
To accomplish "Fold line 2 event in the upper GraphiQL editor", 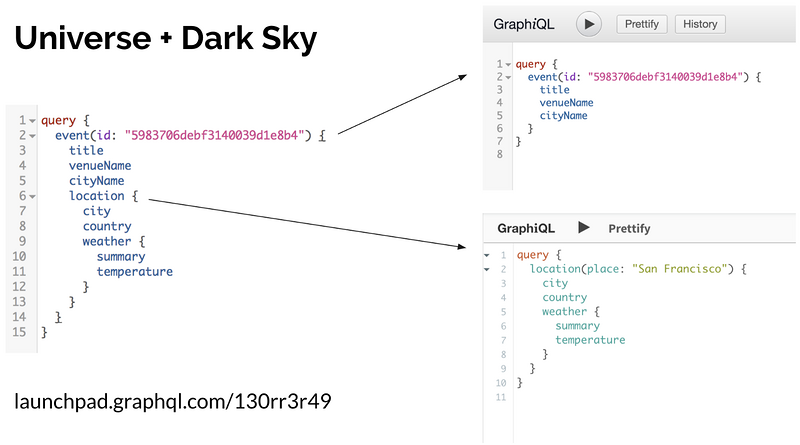I will tap(508, 78).
